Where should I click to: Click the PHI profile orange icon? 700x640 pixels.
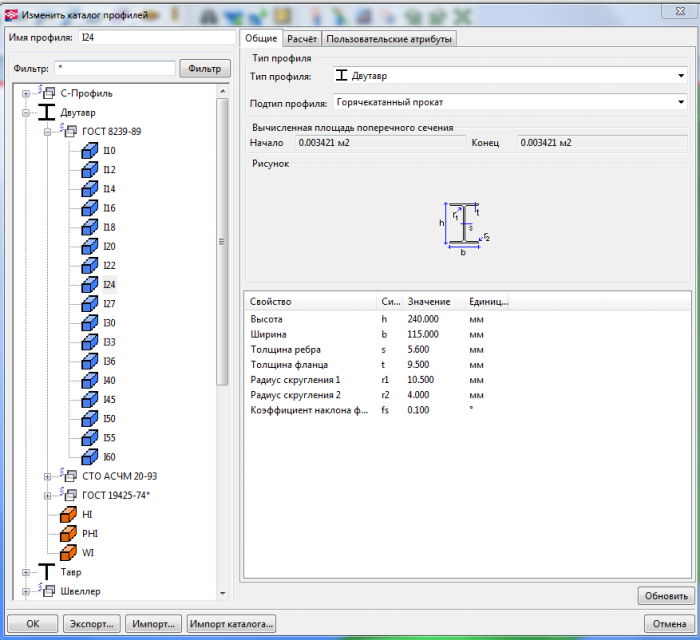pyautogui.click(x=68, y=533)
